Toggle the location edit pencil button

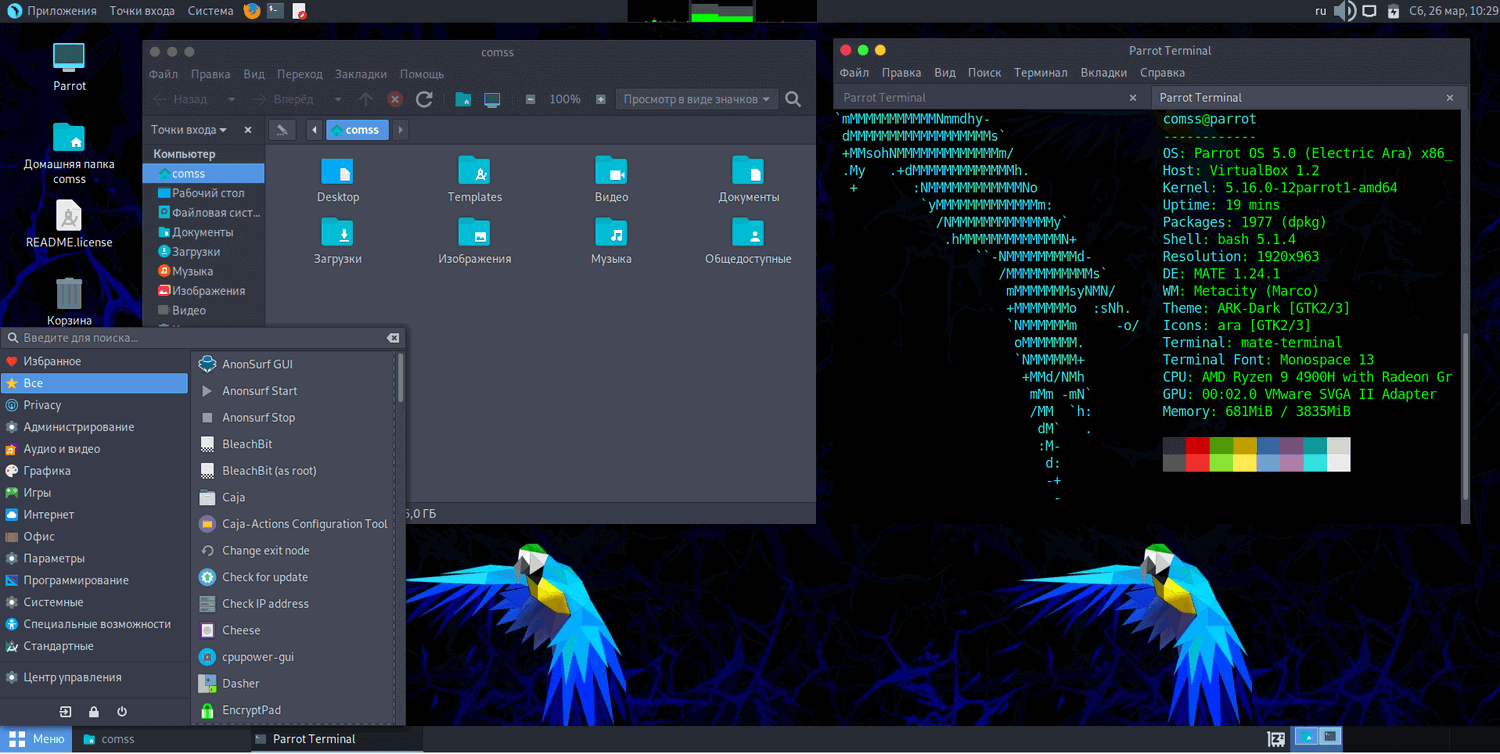coord(283,130)
